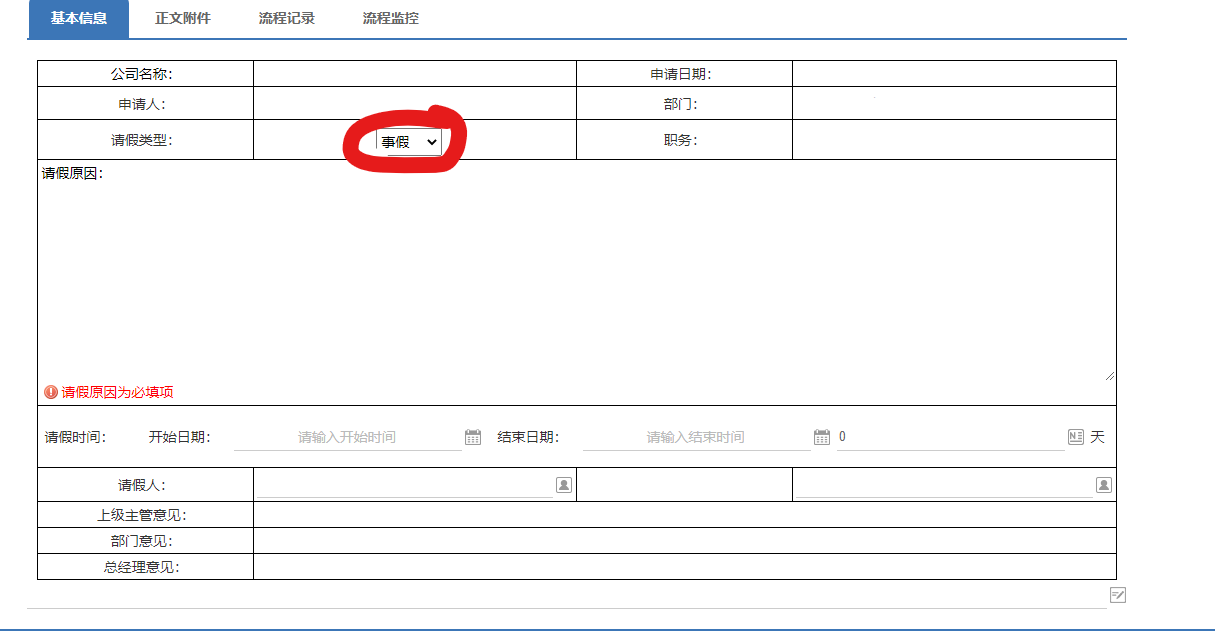1215x640 pixels.
Task: Click the 请假类型: label
Action: [x=142, y=140]
